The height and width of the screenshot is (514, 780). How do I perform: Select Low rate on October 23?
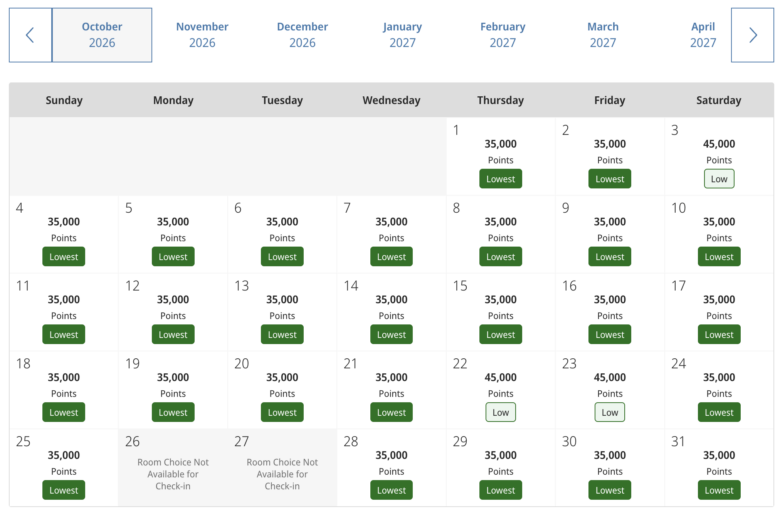tap(609, 412)
